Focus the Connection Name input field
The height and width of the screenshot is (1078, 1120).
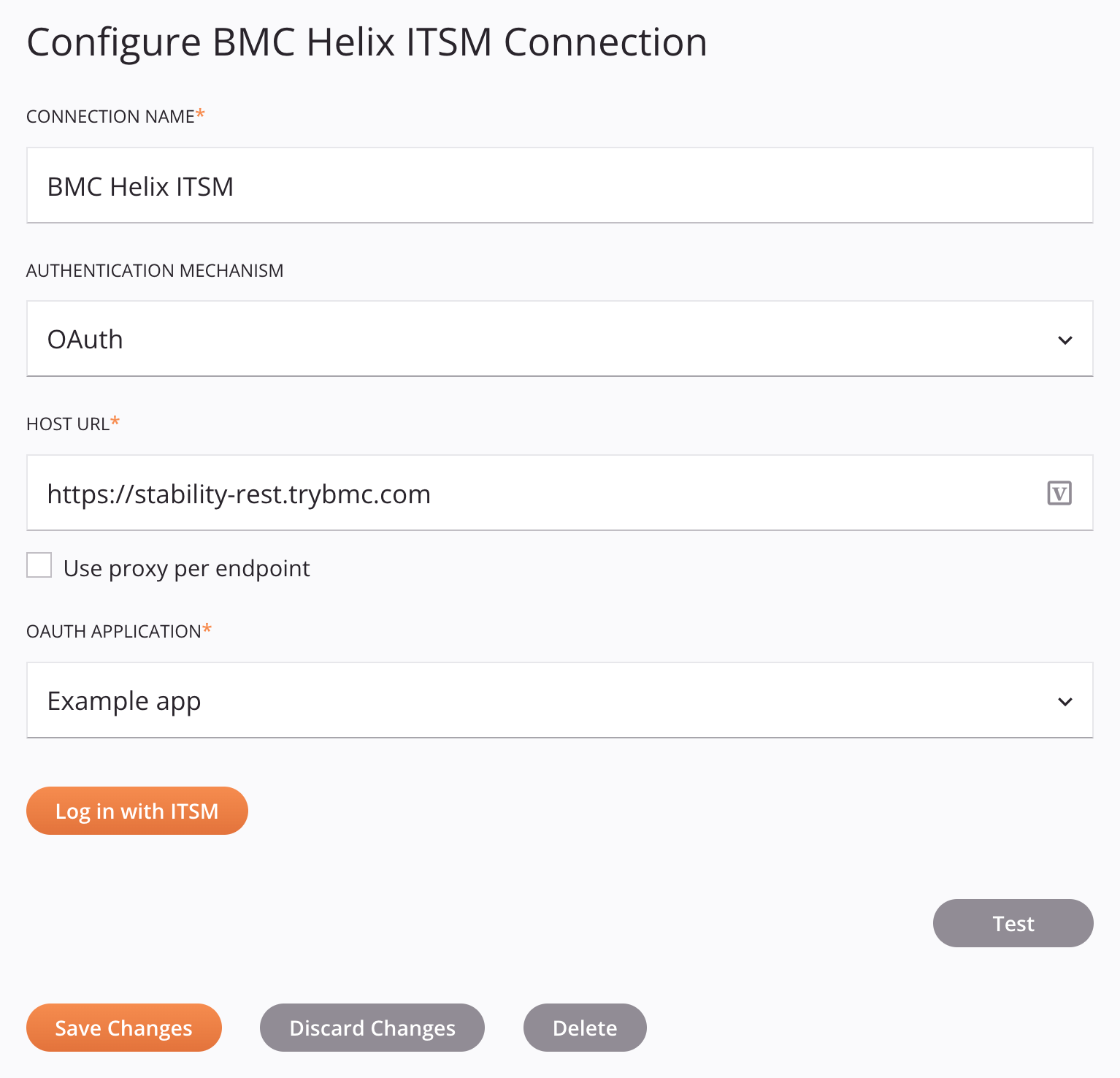coord(560,186)
